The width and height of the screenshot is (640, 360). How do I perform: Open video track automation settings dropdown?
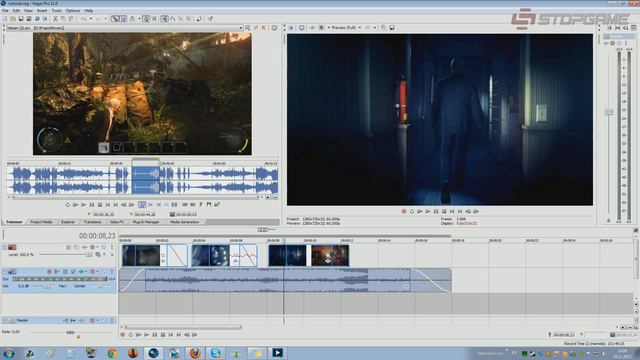[x=98, y=247]
